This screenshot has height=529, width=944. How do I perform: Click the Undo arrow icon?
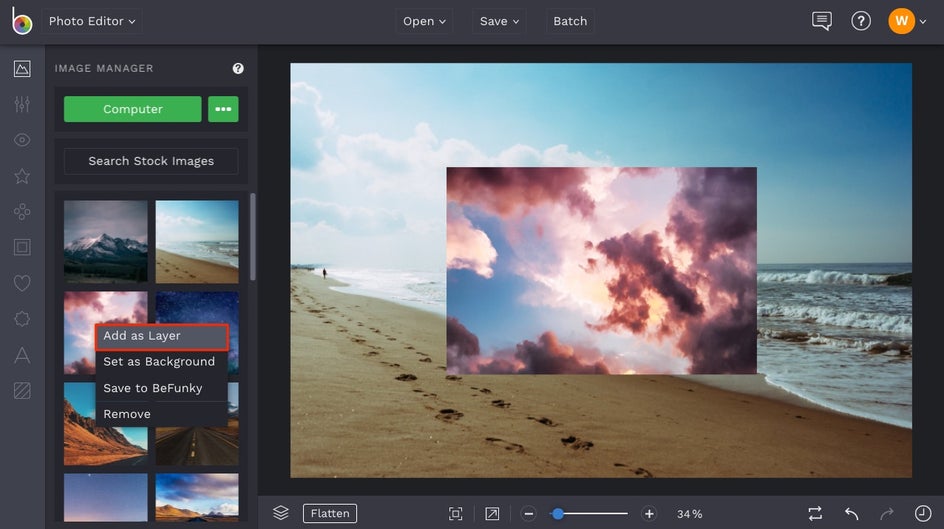[x=851, y=513]
